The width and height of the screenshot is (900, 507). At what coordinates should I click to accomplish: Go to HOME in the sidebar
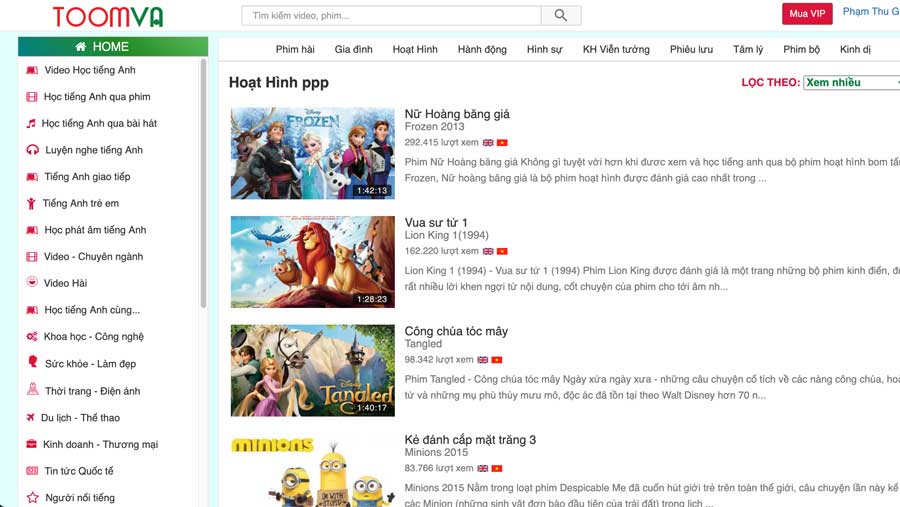click(113, 47)
